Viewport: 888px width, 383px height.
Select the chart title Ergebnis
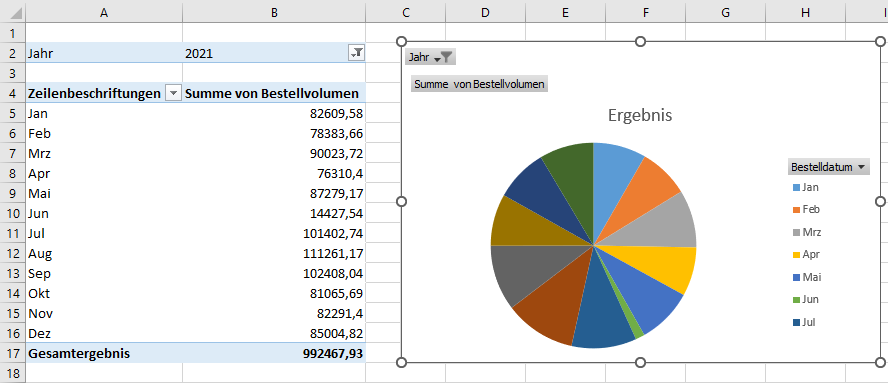640,116
